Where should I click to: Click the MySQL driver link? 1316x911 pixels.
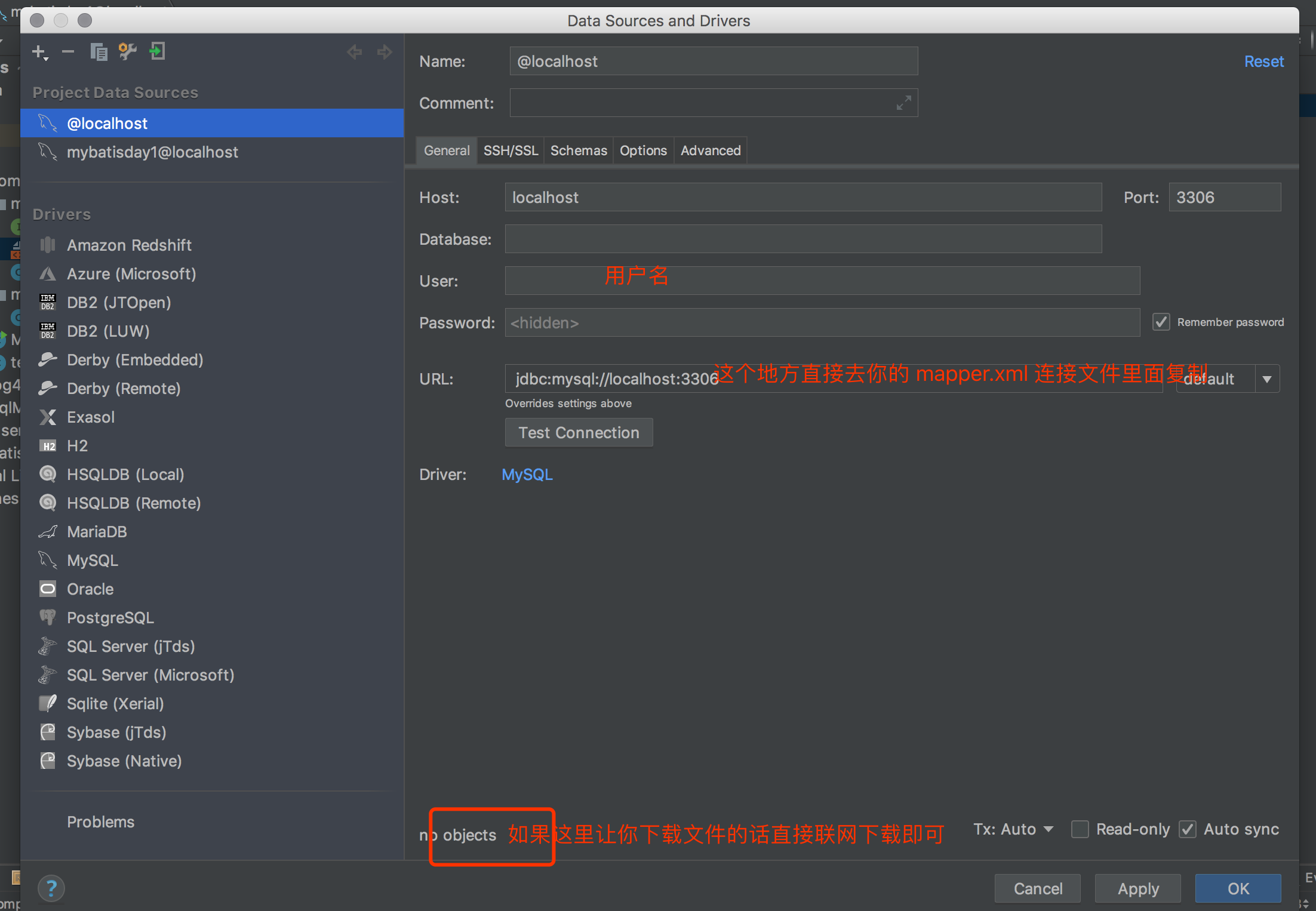click(527, 475)
